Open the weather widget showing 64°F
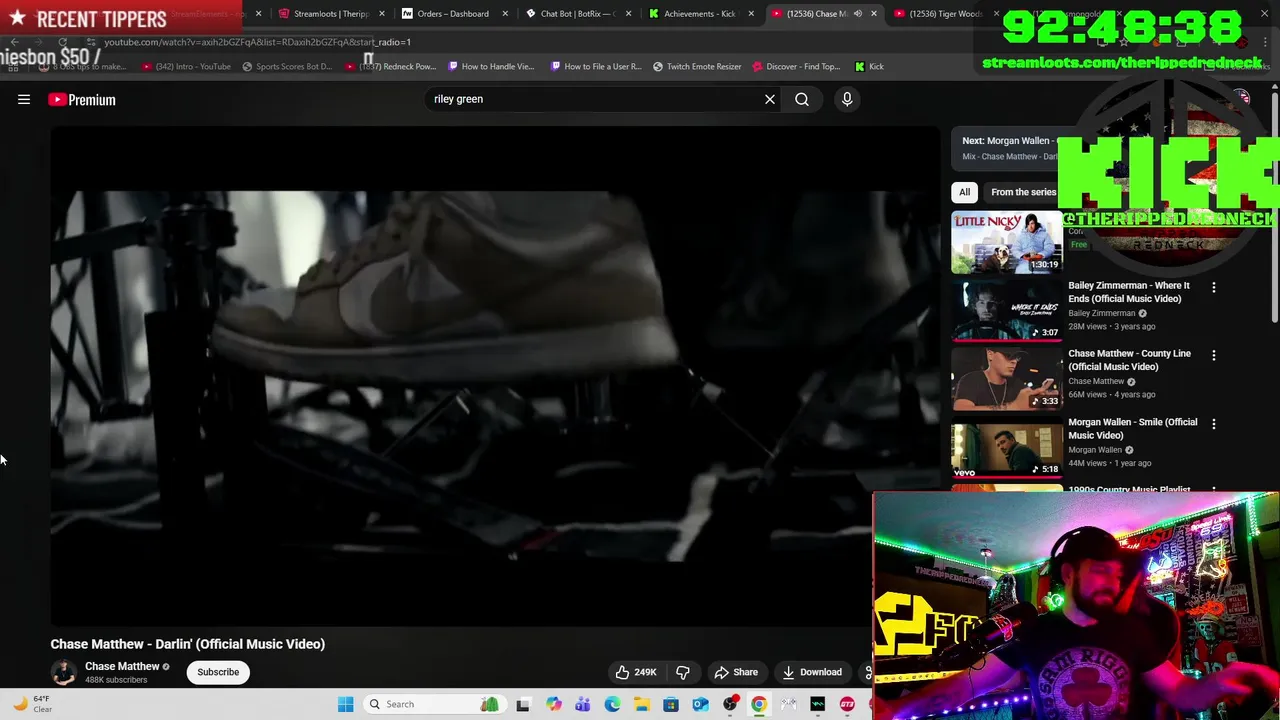 point(32,704)
